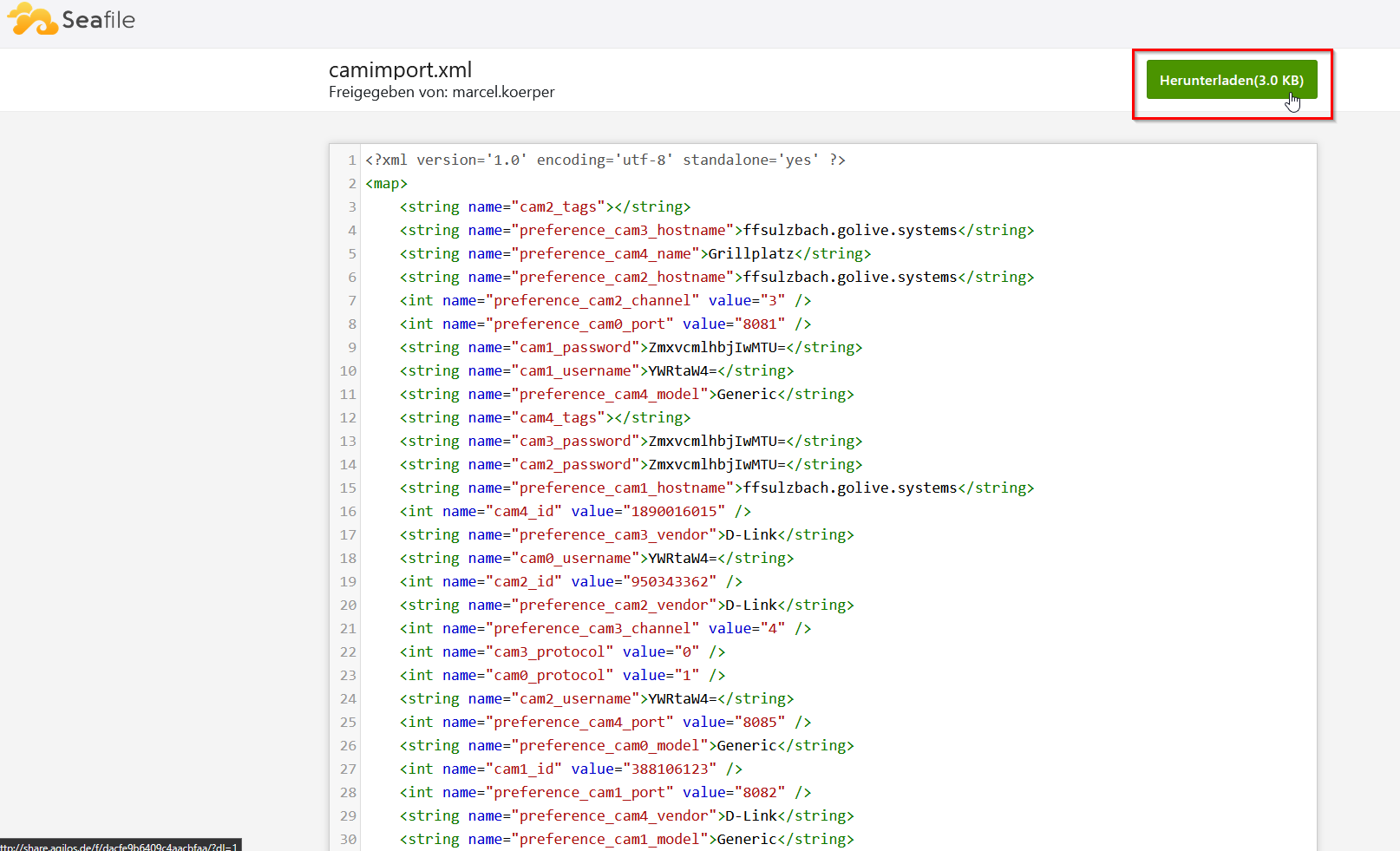
Task: Click the cam1_password line
Action: (x=631, y=347)
